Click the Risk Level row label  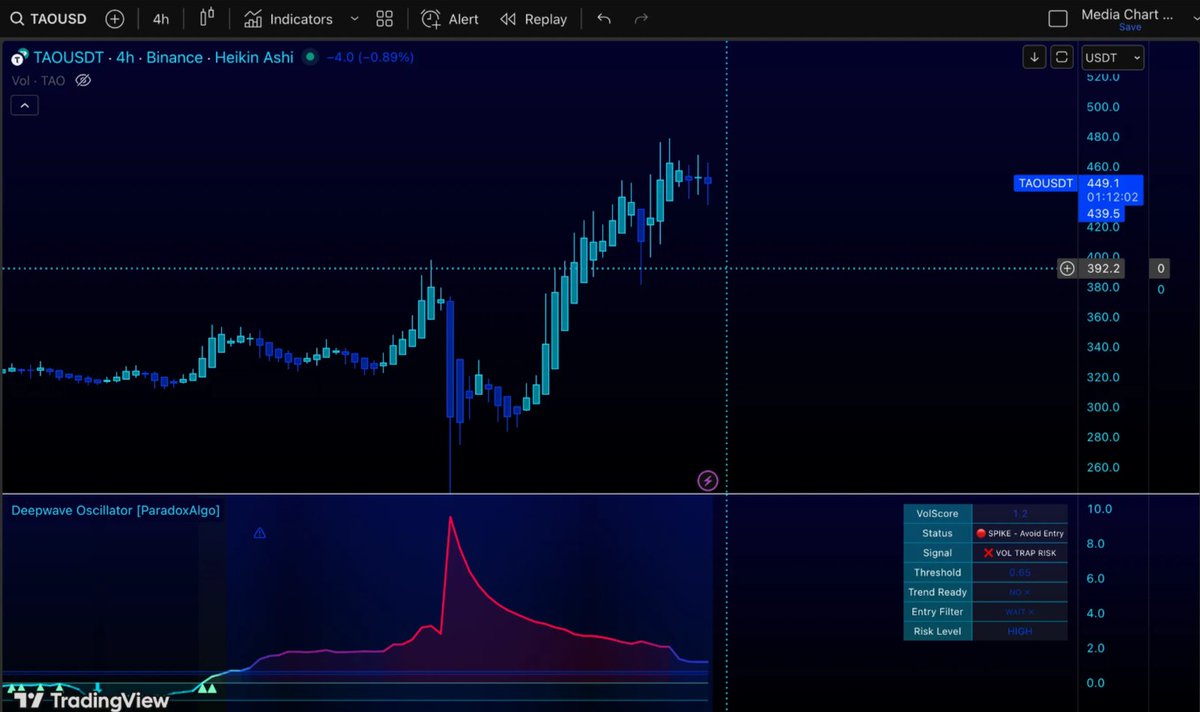(938, 632)
